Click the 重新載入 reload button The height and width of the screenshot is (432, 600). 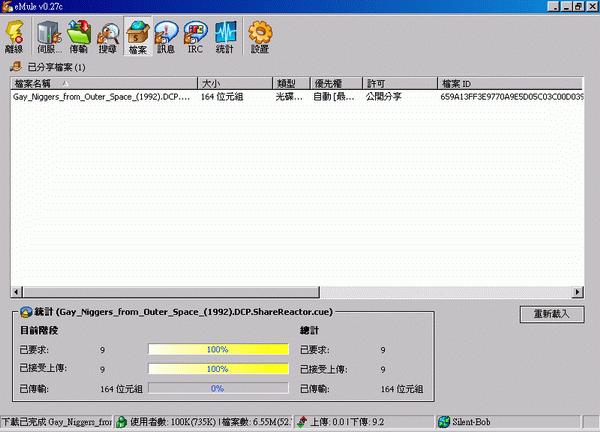[x=552, y=314]
